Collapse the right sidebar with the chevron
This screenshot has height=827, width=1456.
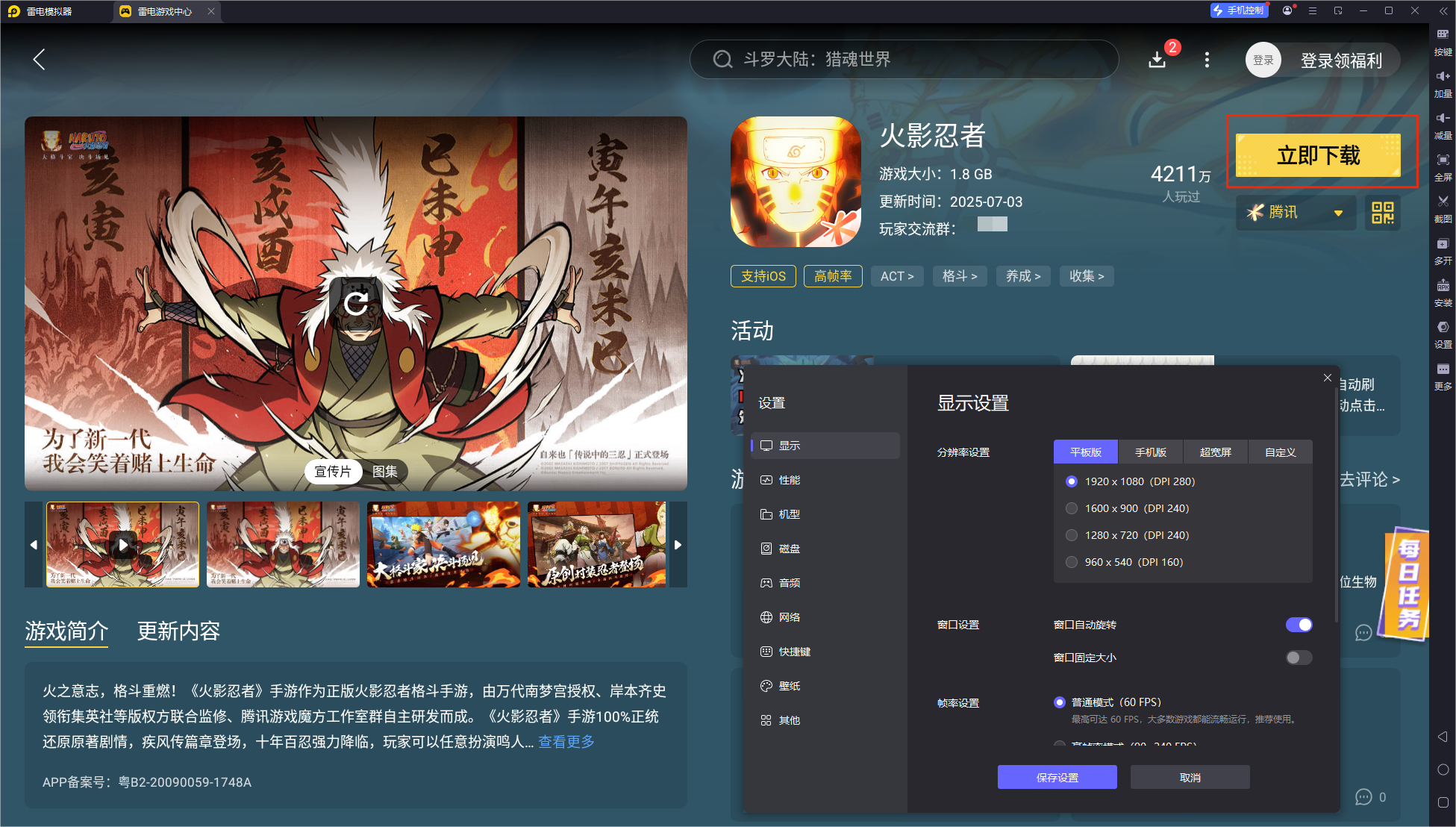click(x=1443, y=10)
